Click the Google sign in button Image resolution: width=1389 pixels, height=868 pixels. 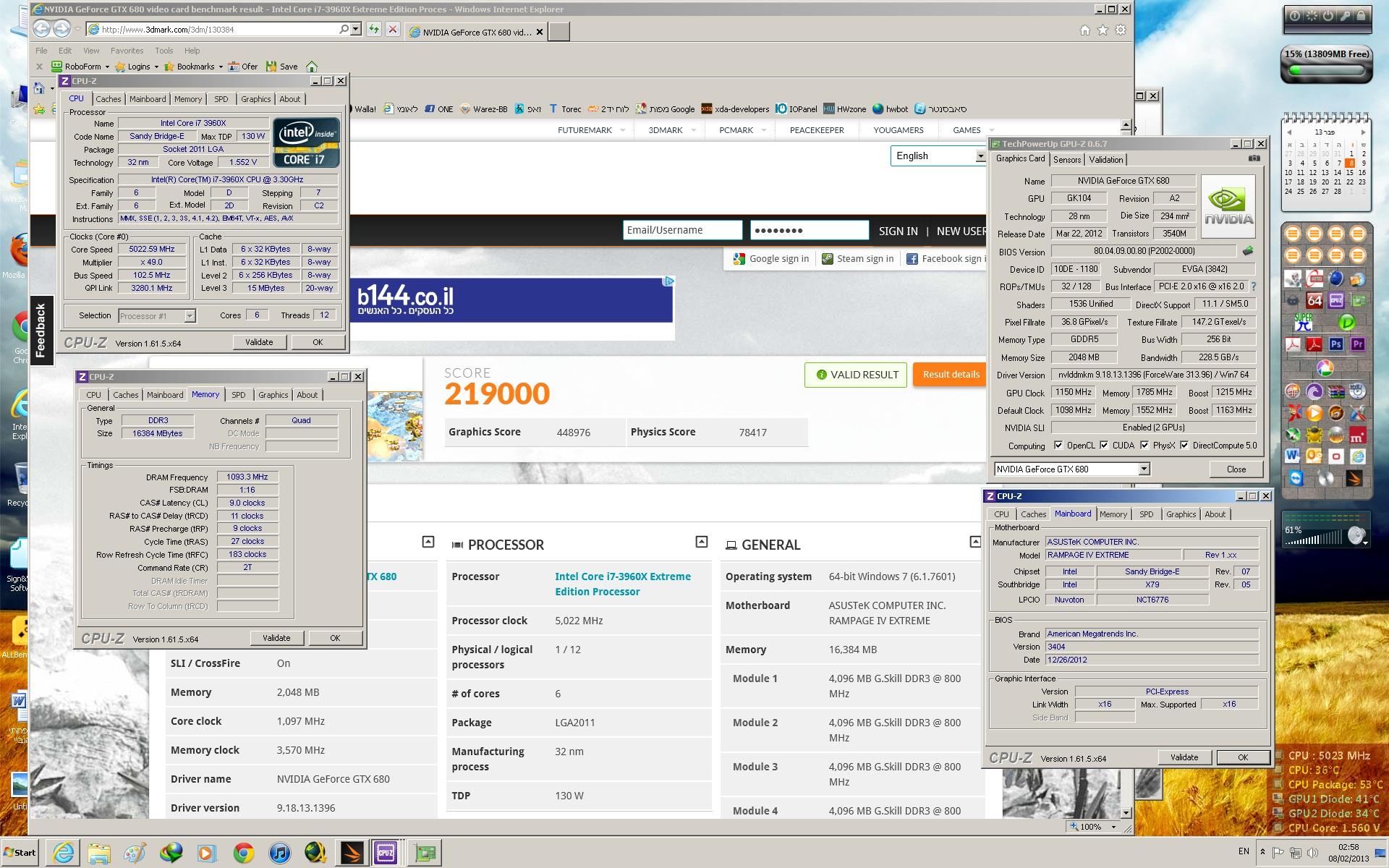[771, 258]
